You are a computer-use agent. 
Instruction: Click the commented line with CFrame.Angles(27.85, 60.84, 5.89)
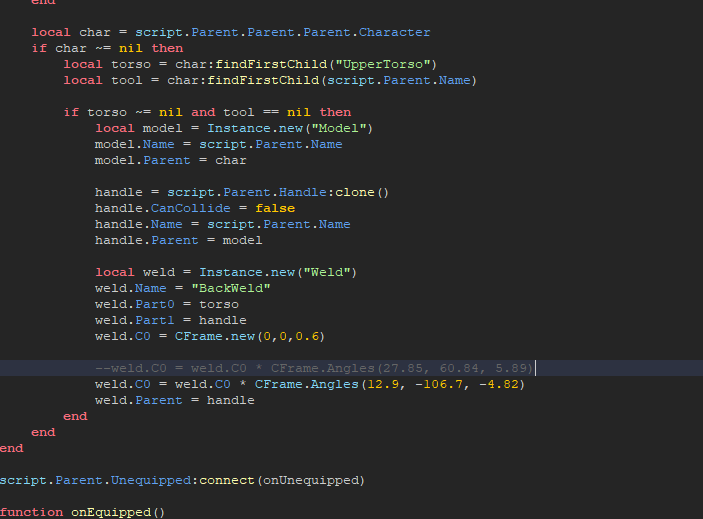pos(314,368)
